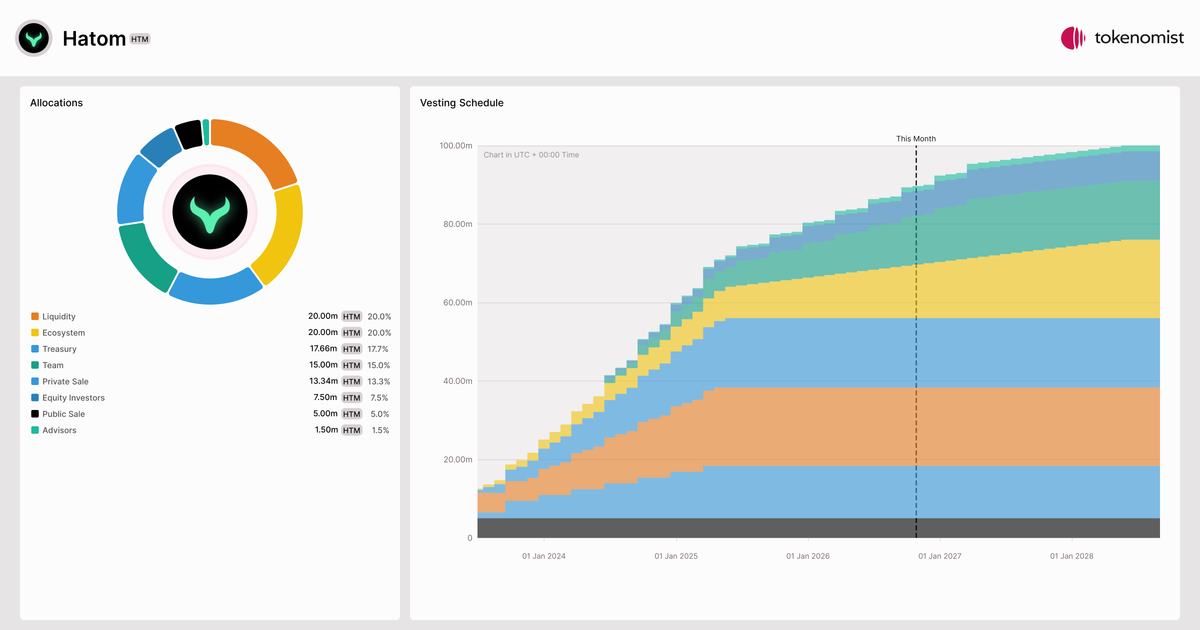The width and height of the screenshot is (1200, 630).
Task: Select the black Public Sale legend swatch
Action: (x=35, y=414)
